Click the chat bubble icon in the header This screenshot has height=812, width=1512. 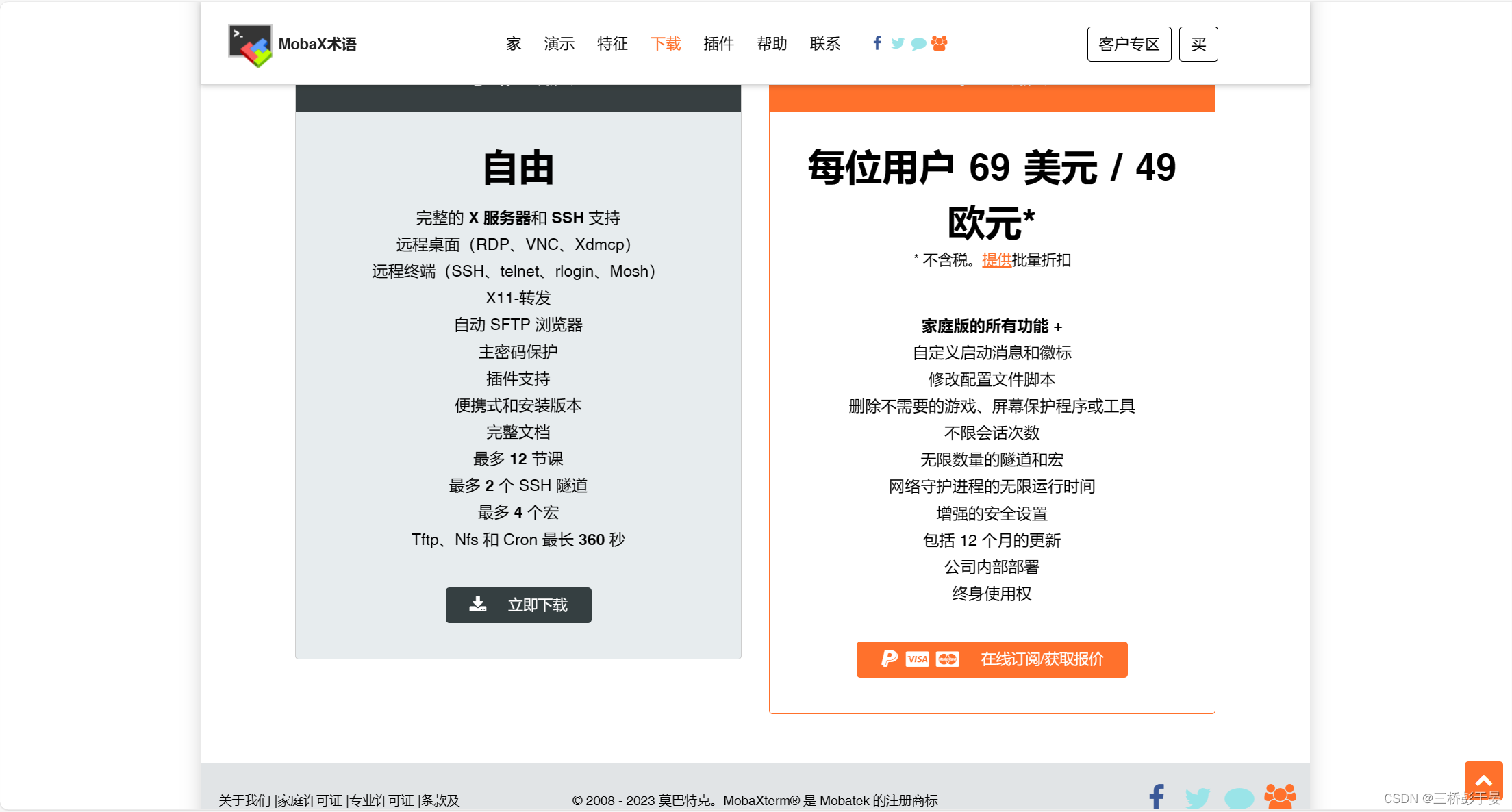coord(919,43)
